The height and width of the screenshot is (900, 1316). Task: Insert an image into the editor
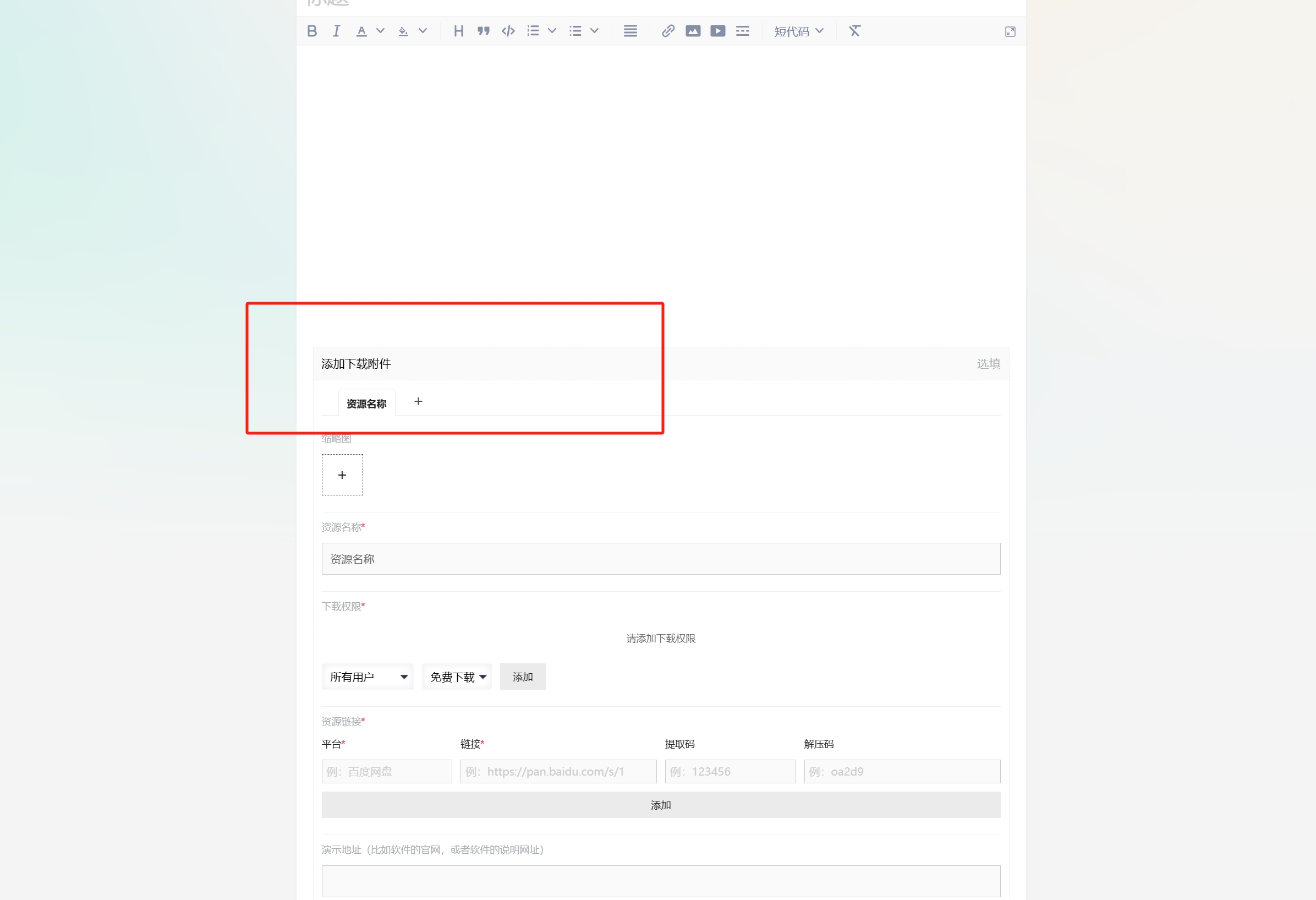pyautogui.click(x=693, y=31)
